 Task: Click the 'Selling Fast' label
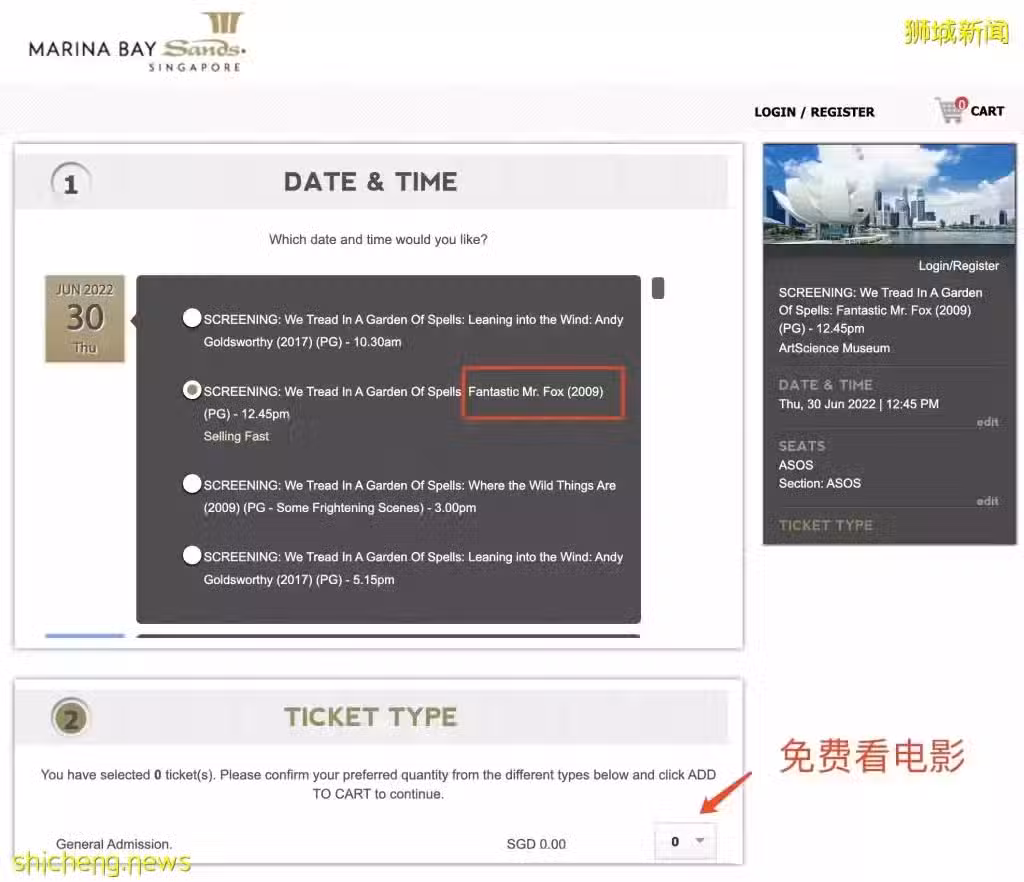pyautogui.click(x=236, y=436)
